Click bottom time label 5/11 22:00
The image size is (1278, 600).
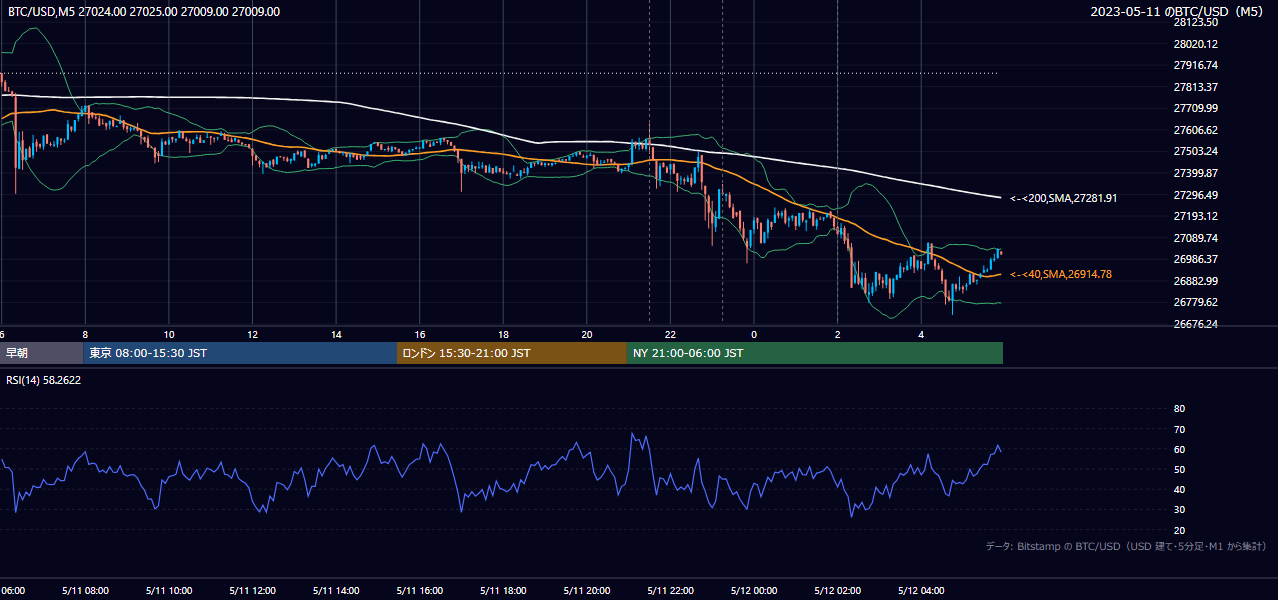[x=670, y=591]
